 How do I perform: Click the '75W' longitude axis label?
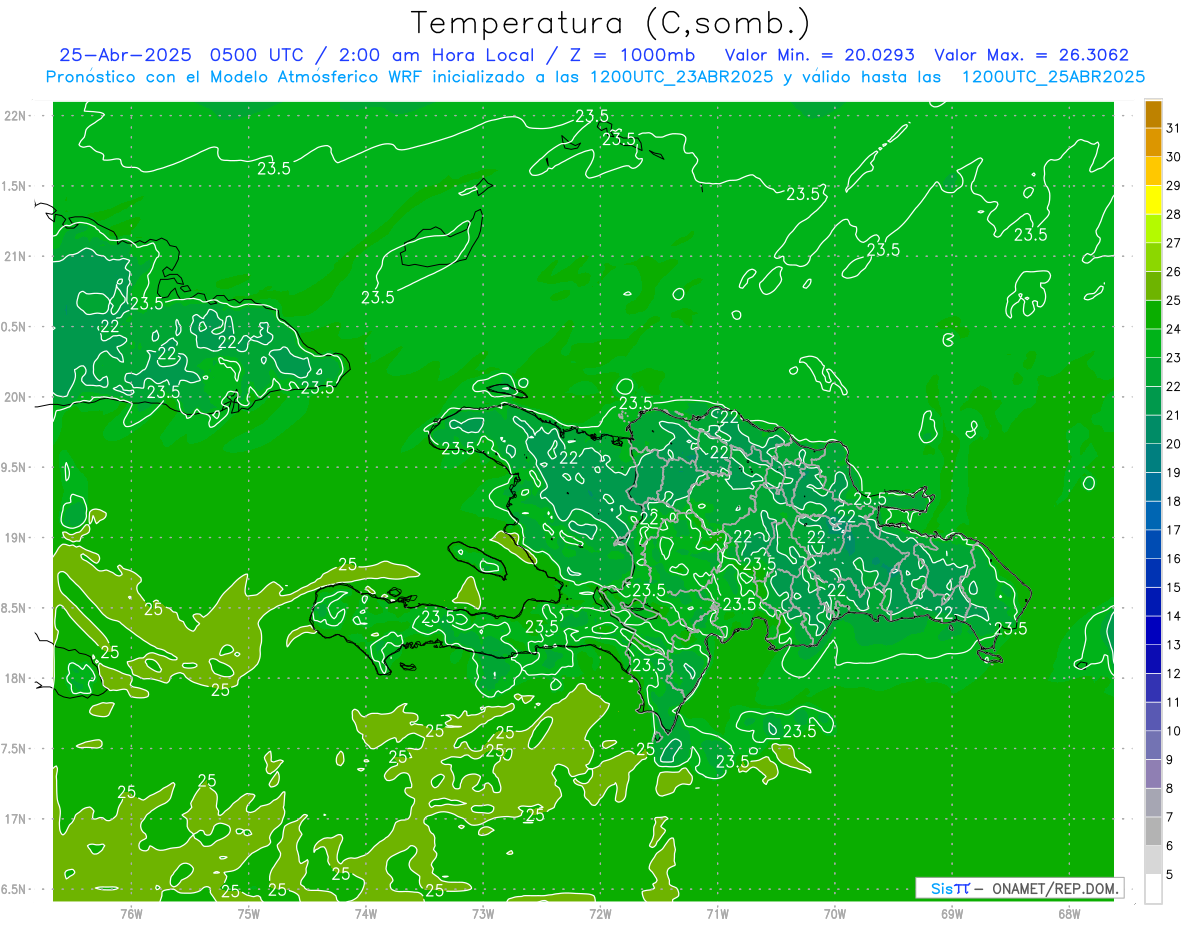(248, 913)
